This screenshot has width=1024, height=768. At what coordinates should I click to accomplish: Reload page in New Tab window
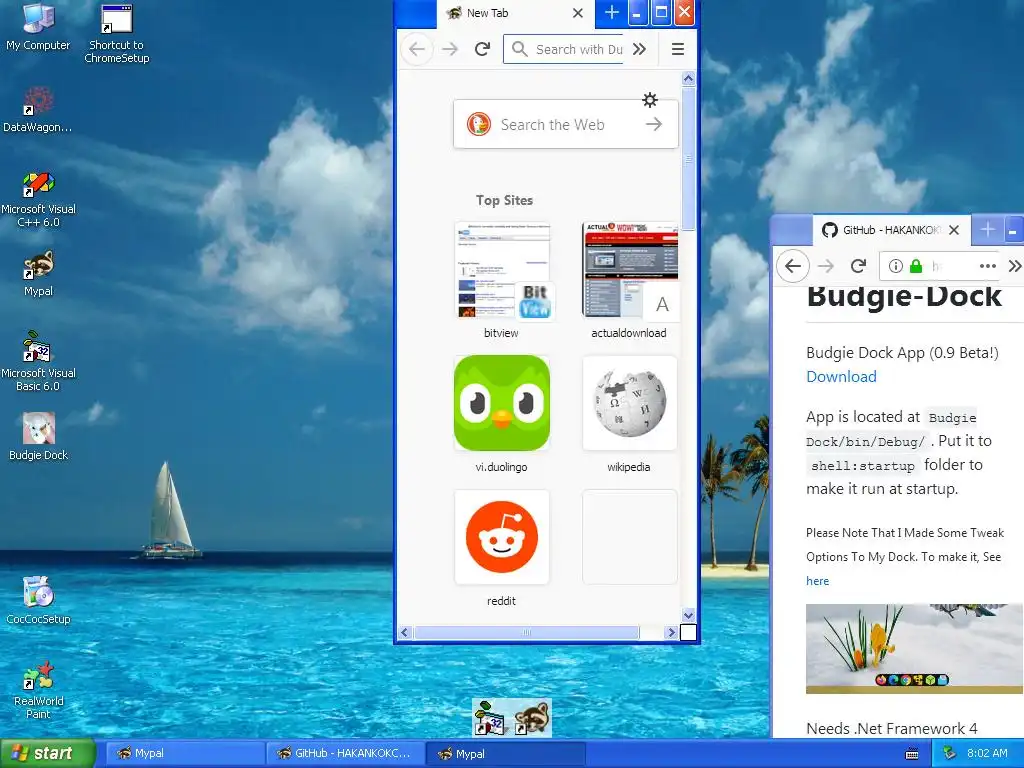click(x=483, y=49)
